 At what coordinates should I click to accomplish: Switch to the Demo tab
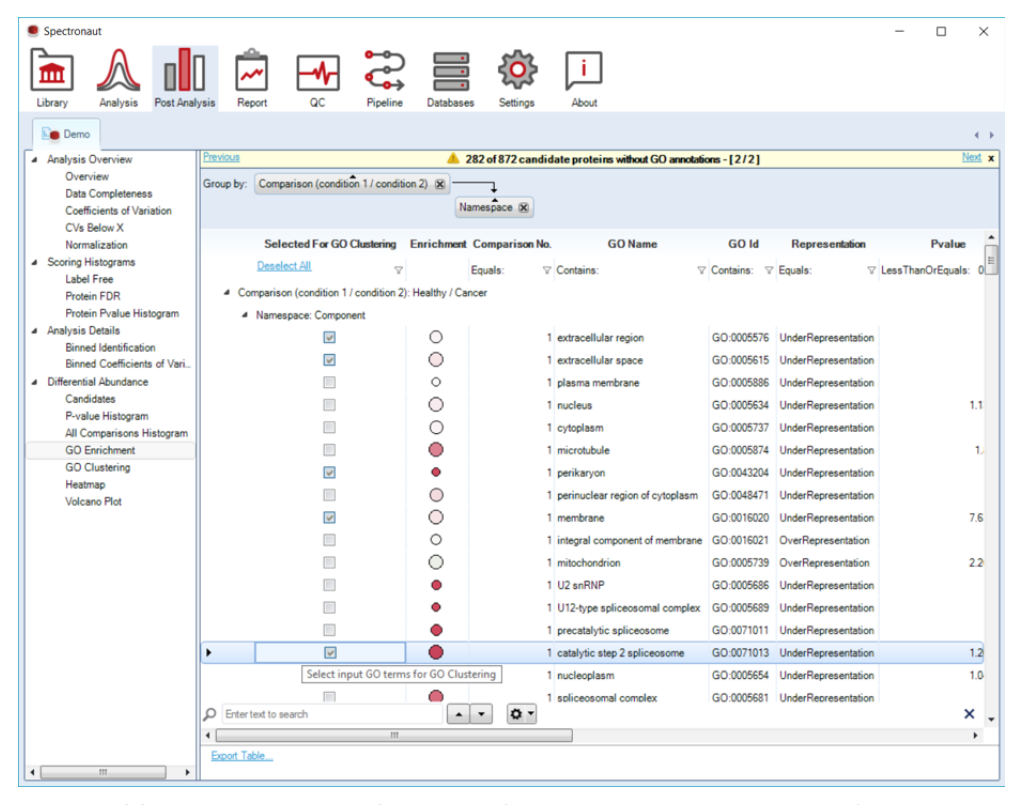tap(66, 134)
